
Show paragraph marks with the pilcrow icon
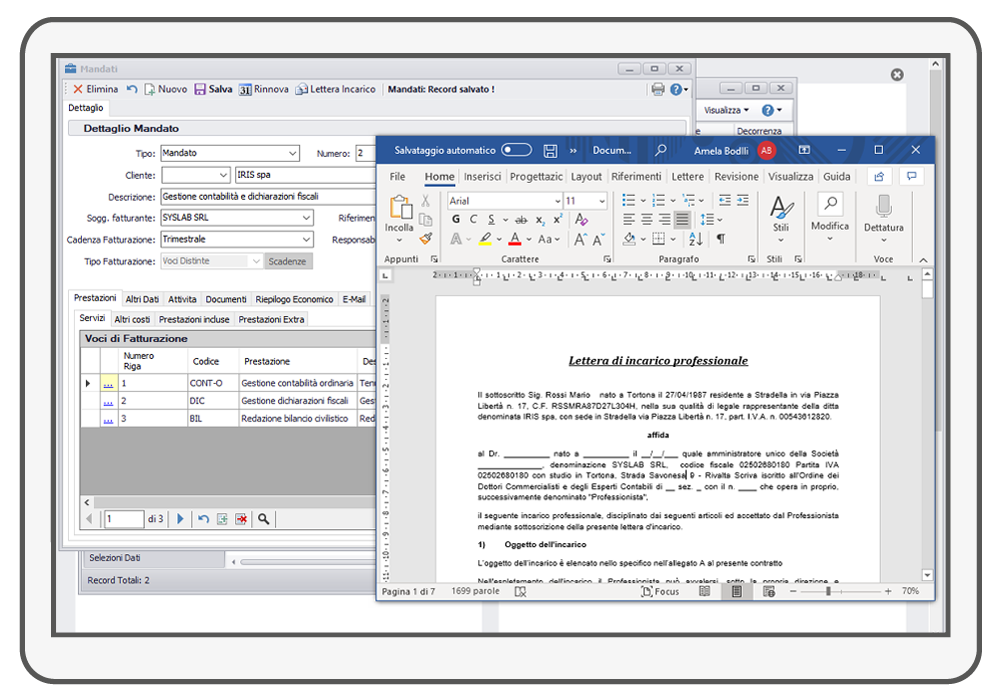pyautogui.click(x=720, y=239)
